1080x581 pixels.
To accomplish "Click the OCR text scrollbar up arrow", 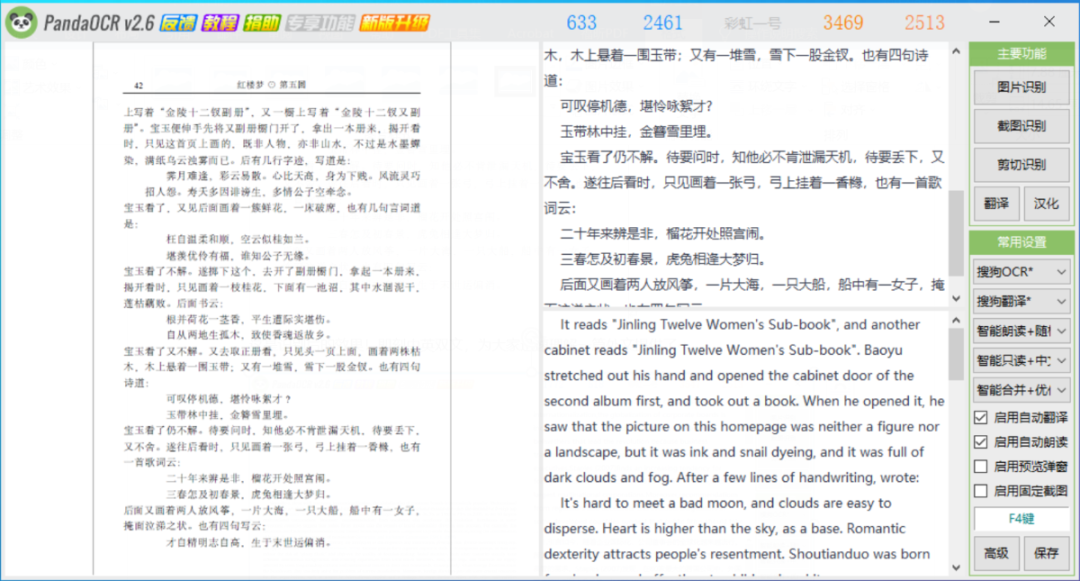I will pos(956,52).
